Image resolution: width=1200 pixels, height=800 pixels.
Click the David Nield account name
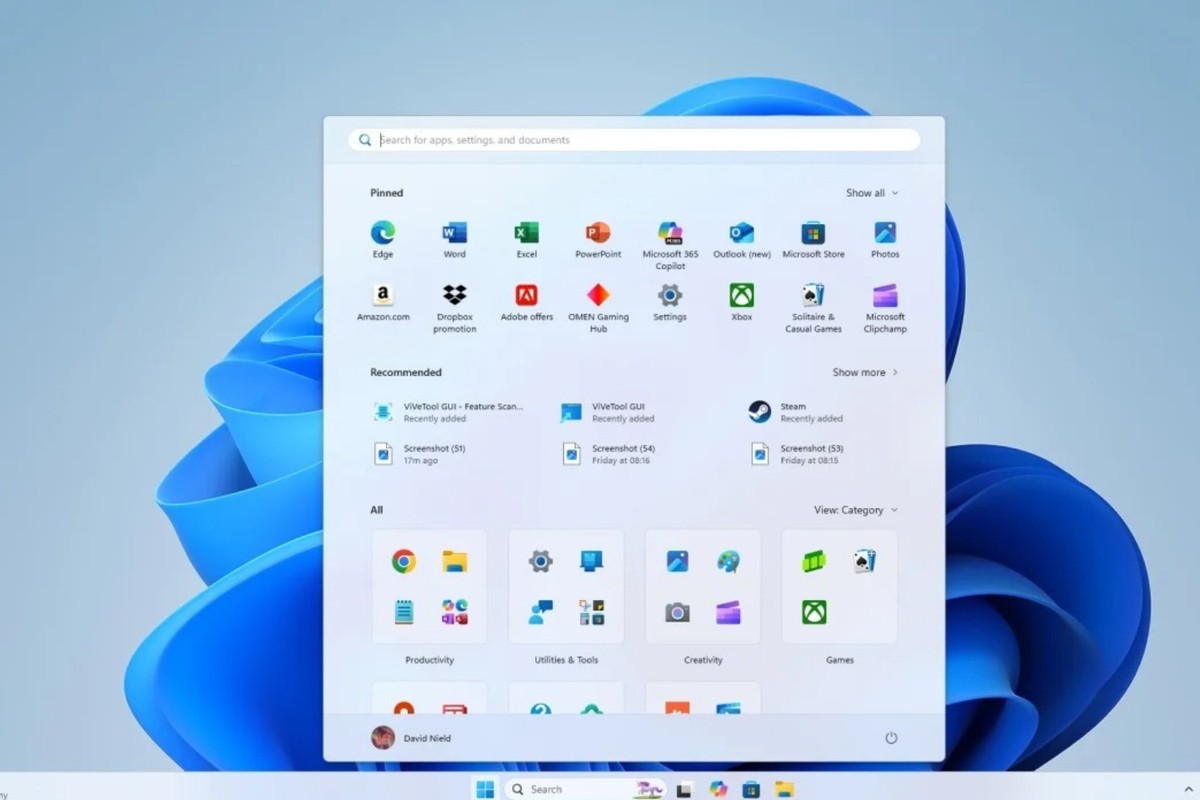point(430,738)
